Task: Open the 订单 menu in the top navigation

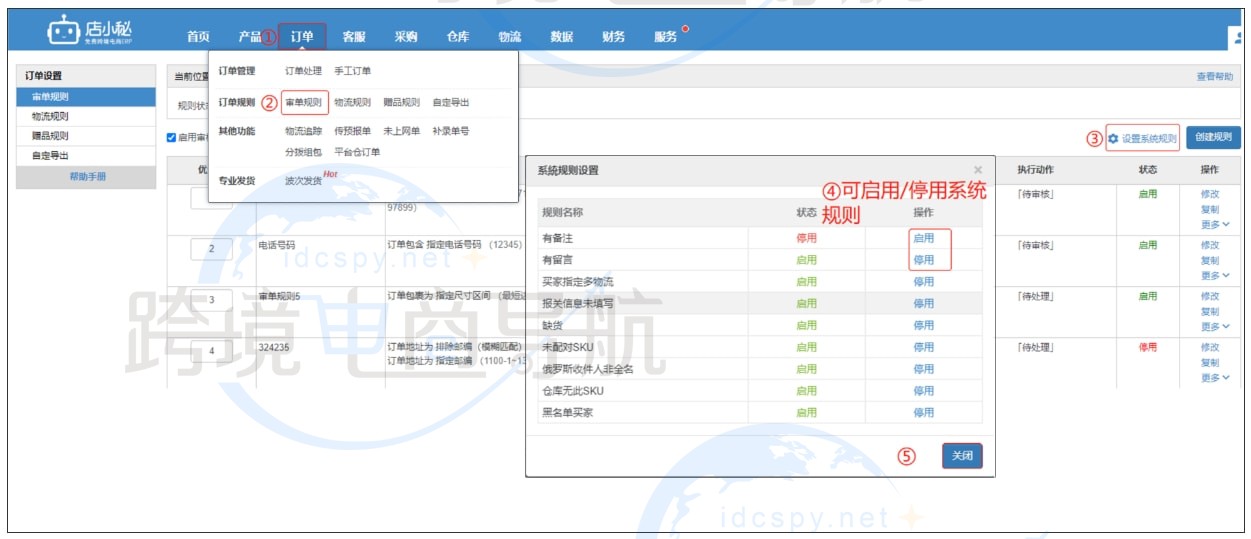Action: (302, 37)
